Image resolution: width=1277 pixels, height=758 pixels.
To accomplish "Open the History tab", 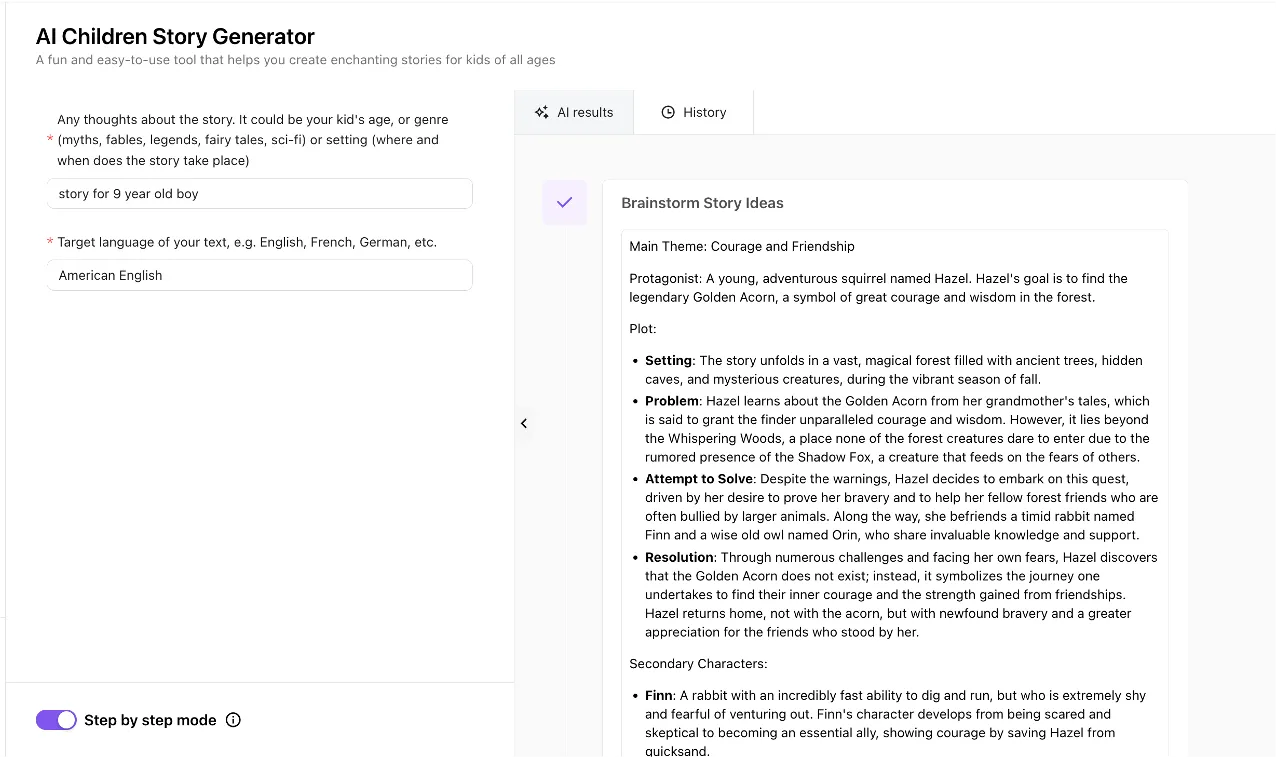I will [x=694, y=112].
